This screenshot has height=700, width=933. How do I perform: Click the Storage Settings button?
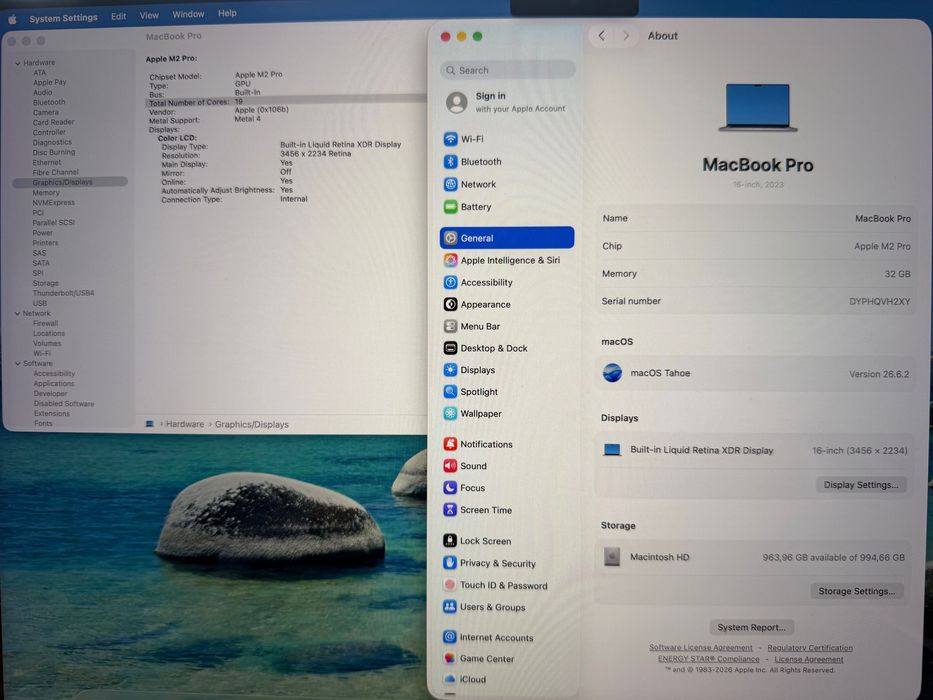[856, 591]
